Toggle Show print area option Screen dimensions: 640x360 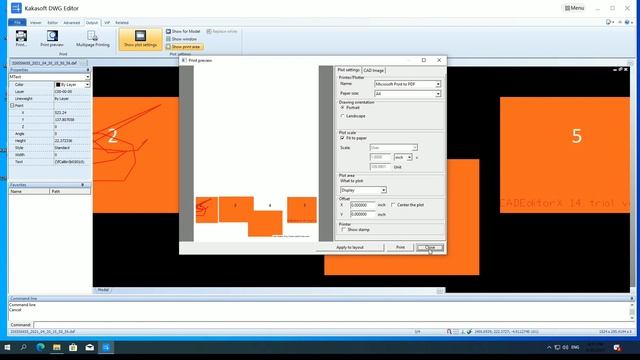coord(183,47)
